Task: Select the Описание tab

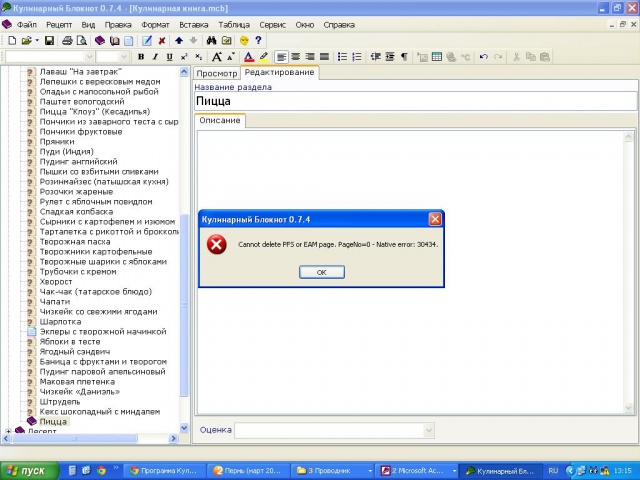Action: 220,120
